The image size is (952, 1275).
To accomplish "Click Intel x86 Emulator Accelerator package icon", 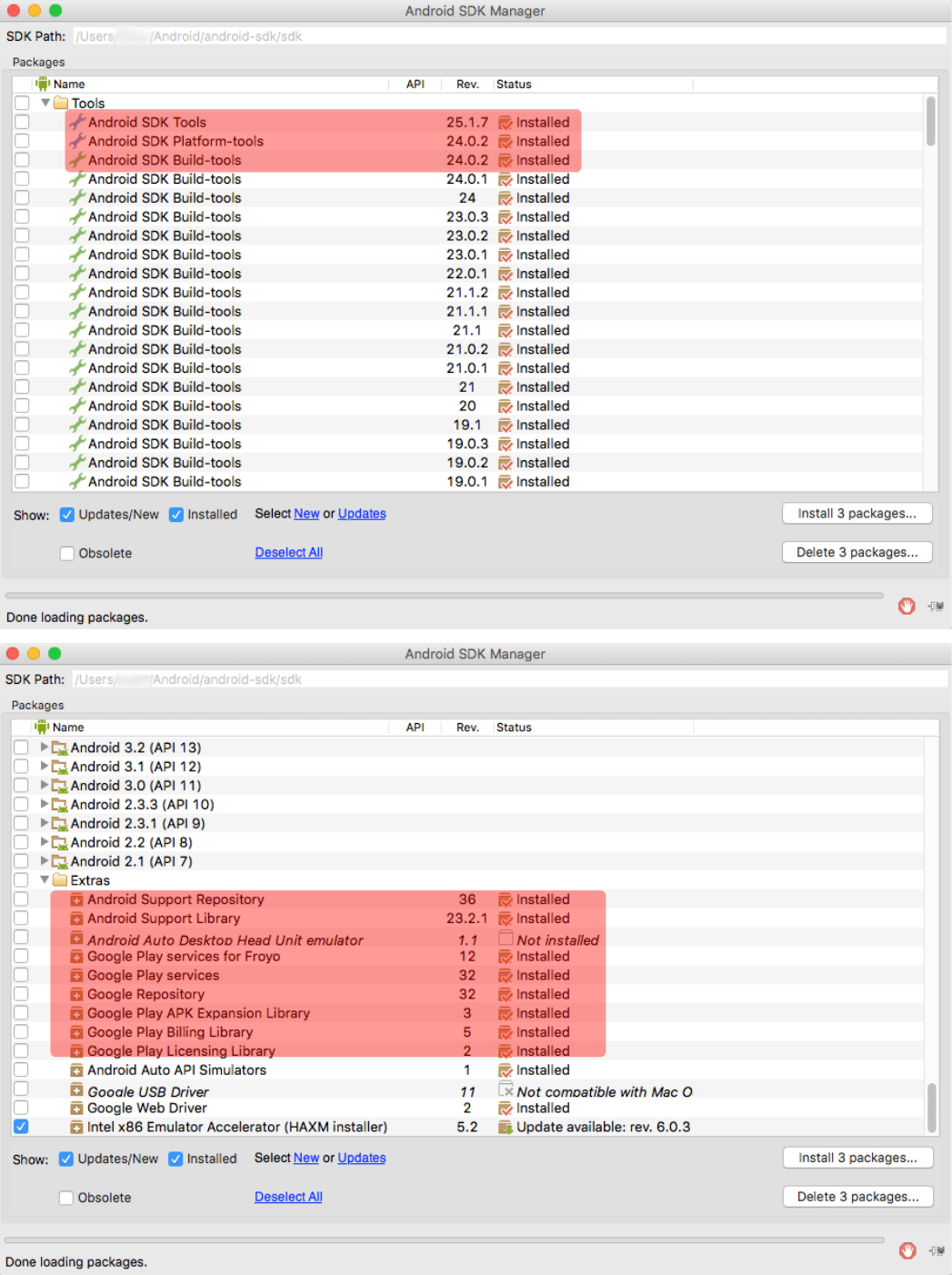I will tap(77, 1127).
